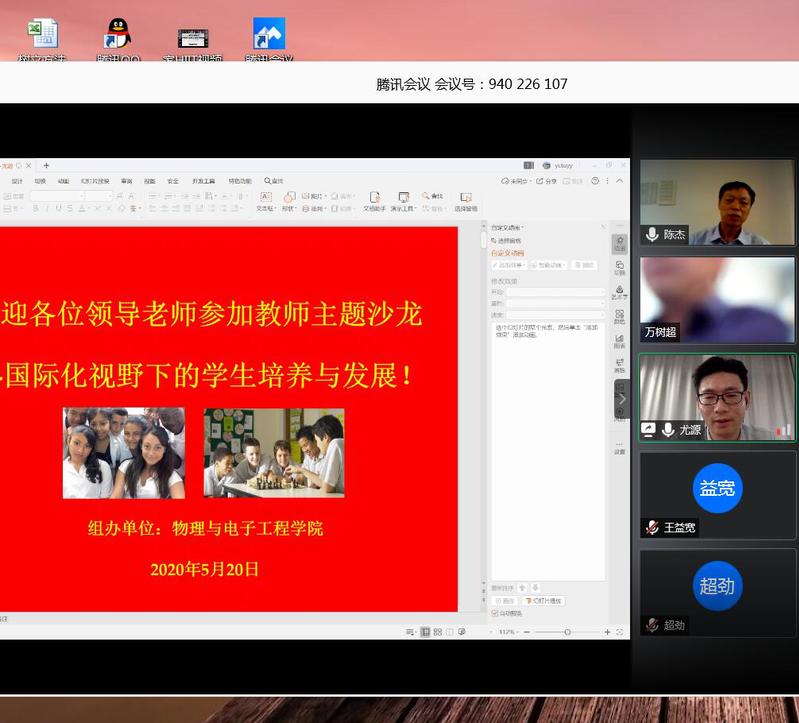
Task: Switch to slide sorter view in the status bar
Action: coord(437,632)
